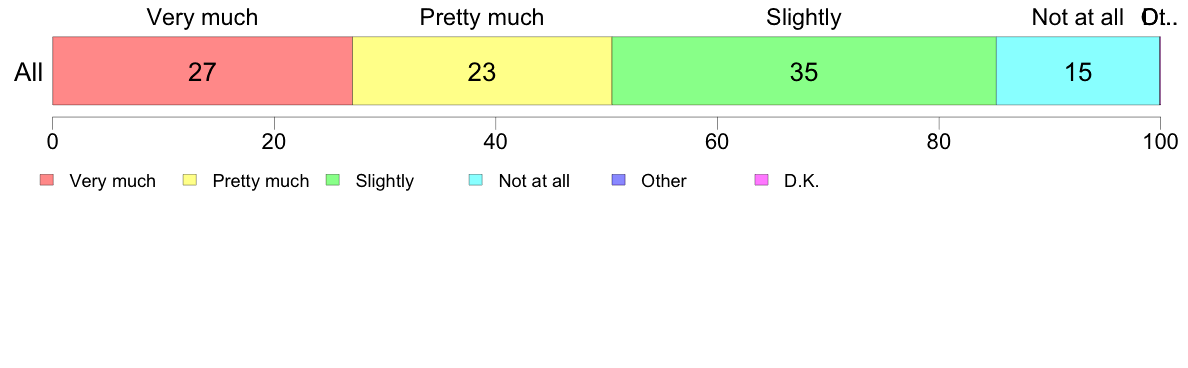
Task: Click the Pretty much header above the bar
Action: click(482, 17)
